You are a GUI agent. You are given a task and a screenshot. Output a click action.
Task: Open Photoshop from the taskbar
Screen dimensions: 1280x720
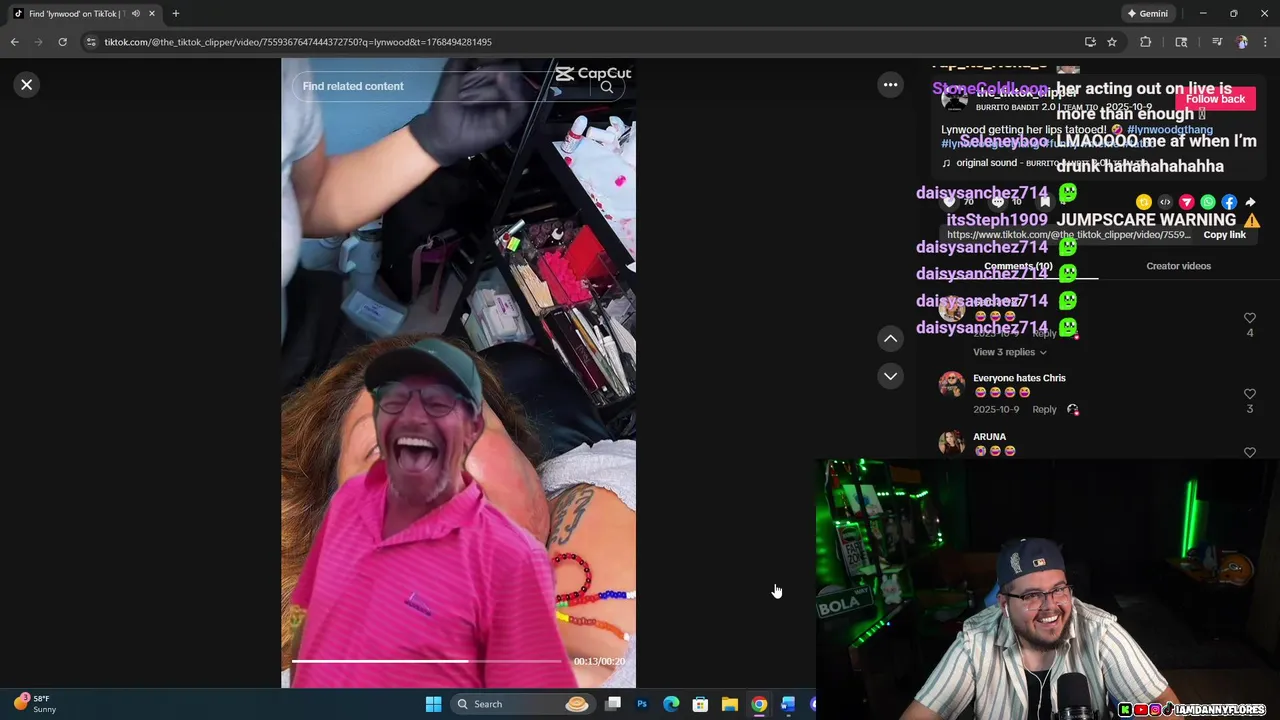642,704
